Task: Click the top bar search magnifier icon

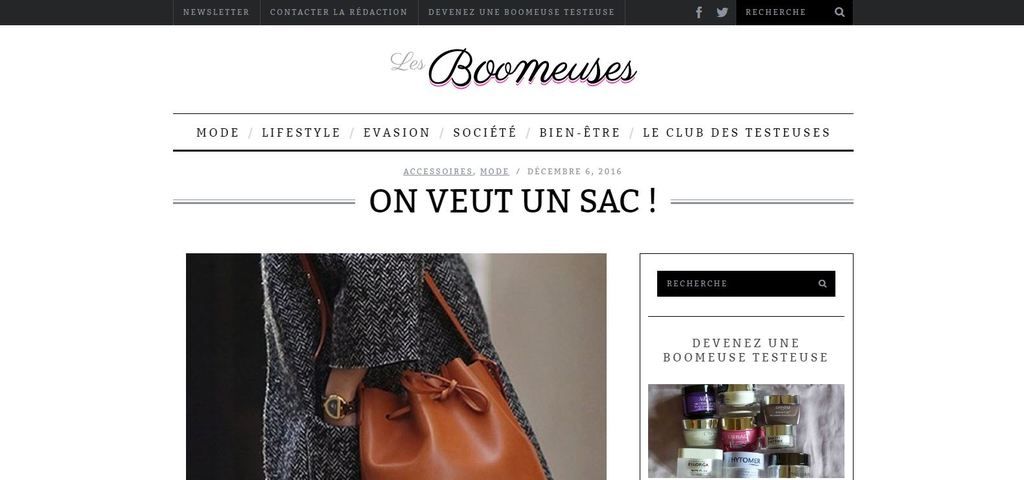Action: click(x=840, y=12)
